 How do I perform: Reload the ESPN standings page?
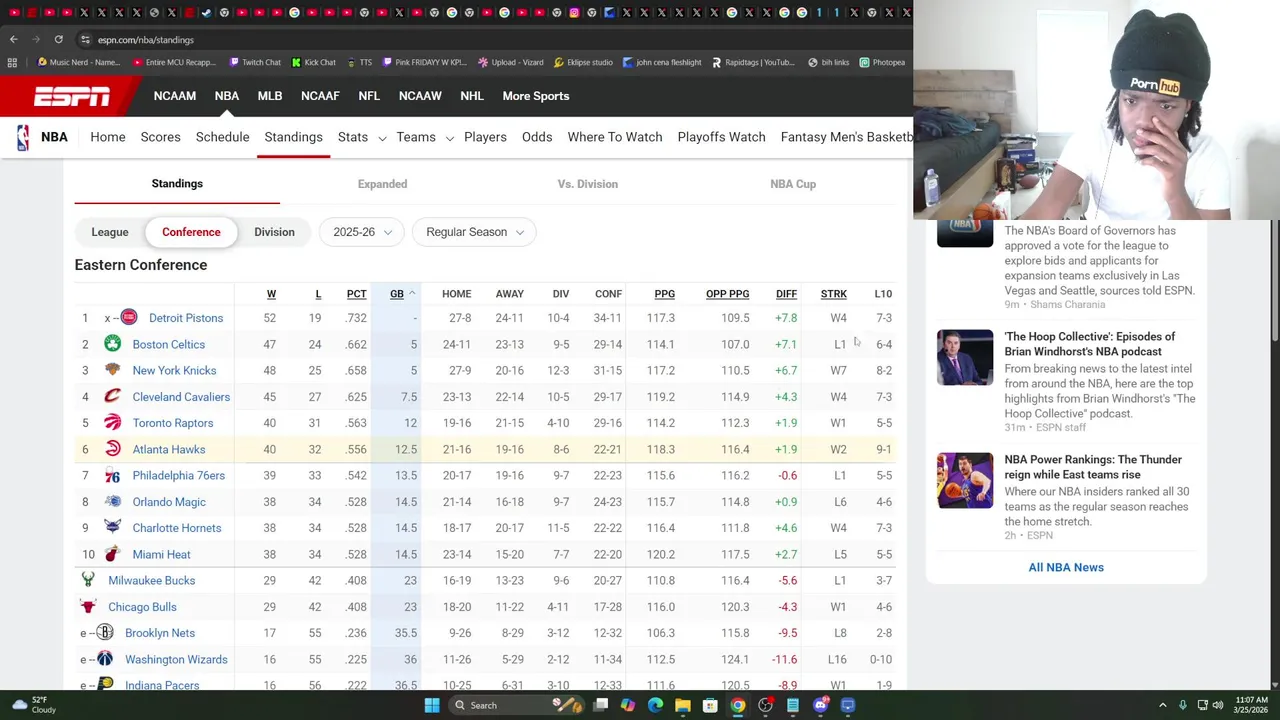[58, 39]
